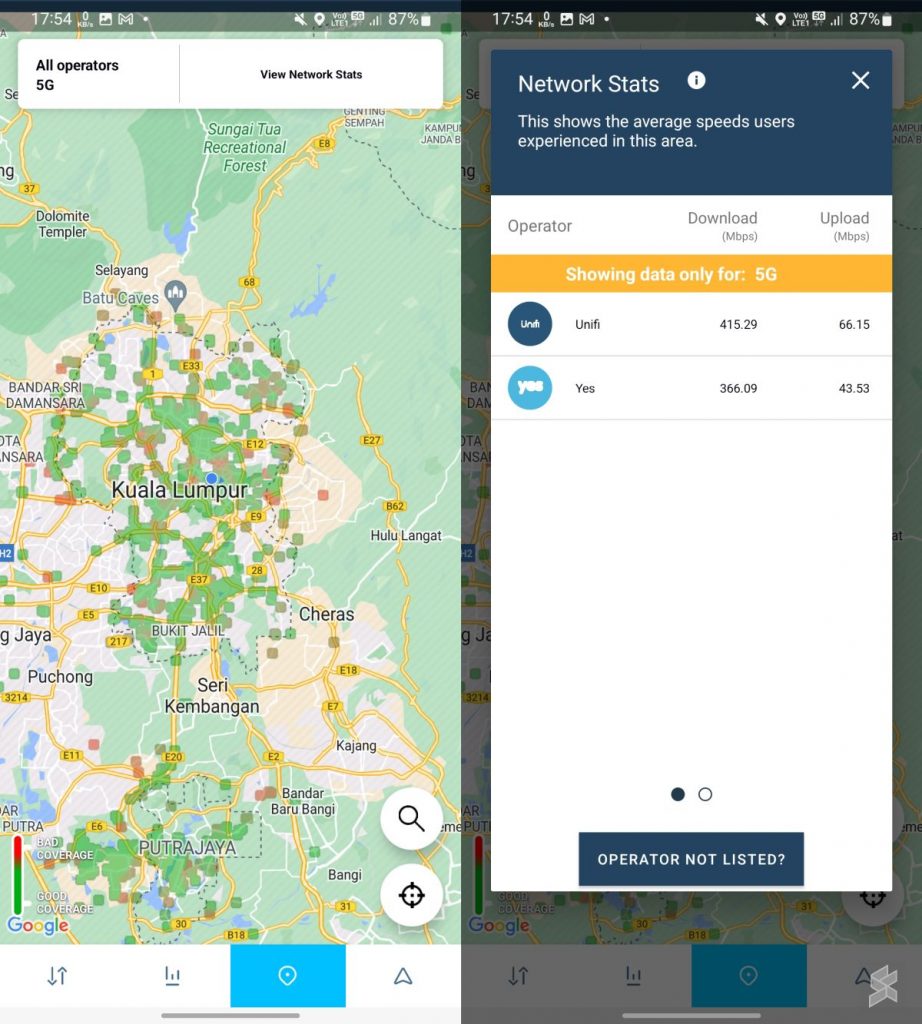The height and width of the screenshot is (1024, 922).
Task: Tap the Download (Mbps) column header
Action: tap(722, 225)
